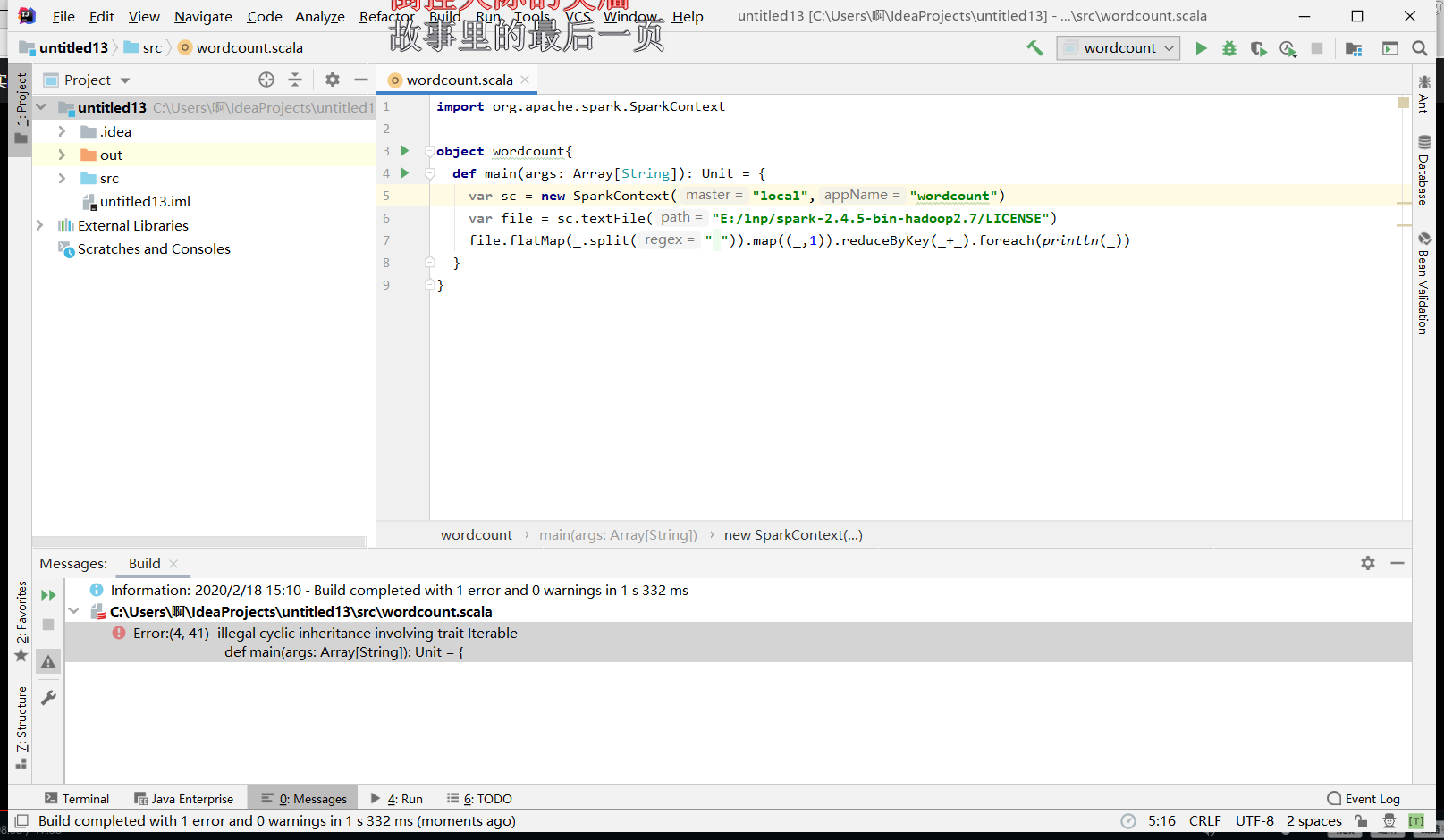Open the Analyze menu
Screen dimensions: 1444x840
coord(319,16)
